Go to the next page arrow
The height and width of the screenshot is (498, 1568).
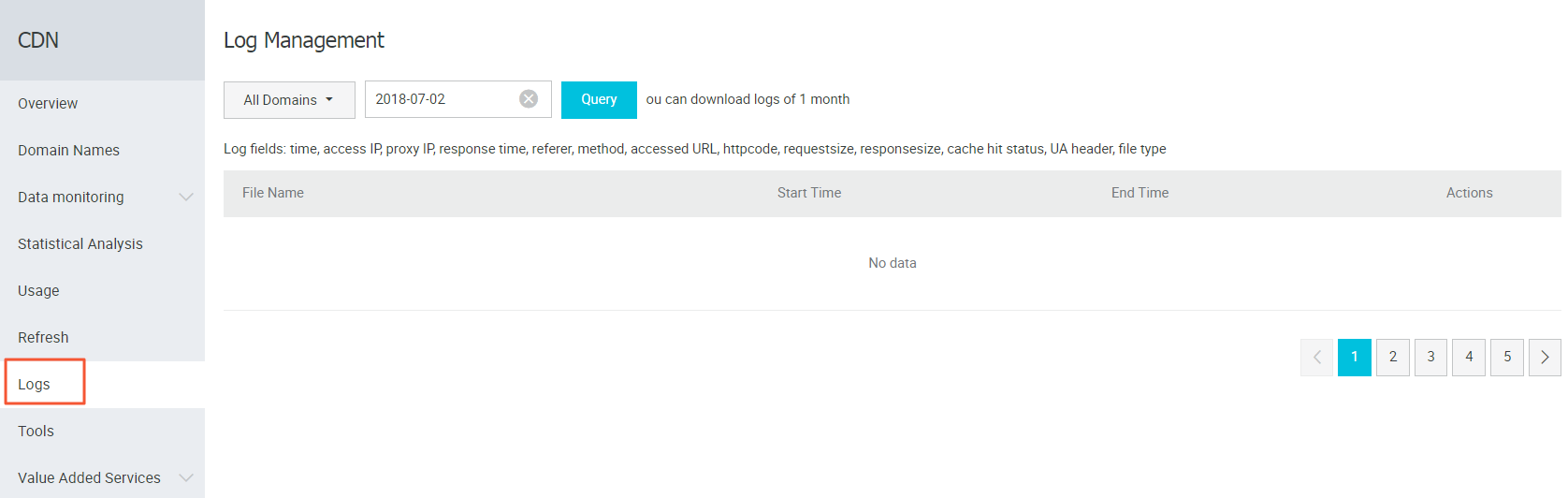tap(1545, 358)
